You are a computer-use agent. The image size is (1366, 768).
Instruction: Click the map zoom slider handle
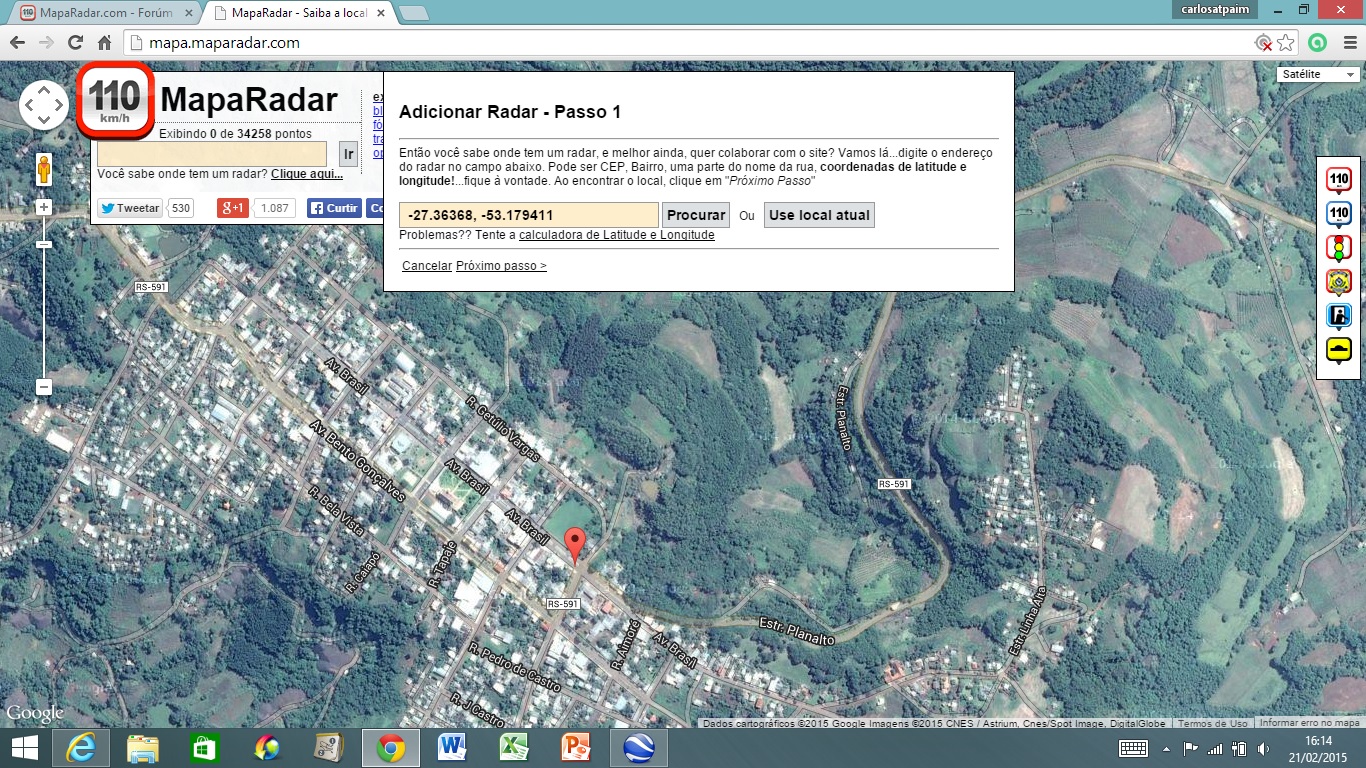coord(44,244)
